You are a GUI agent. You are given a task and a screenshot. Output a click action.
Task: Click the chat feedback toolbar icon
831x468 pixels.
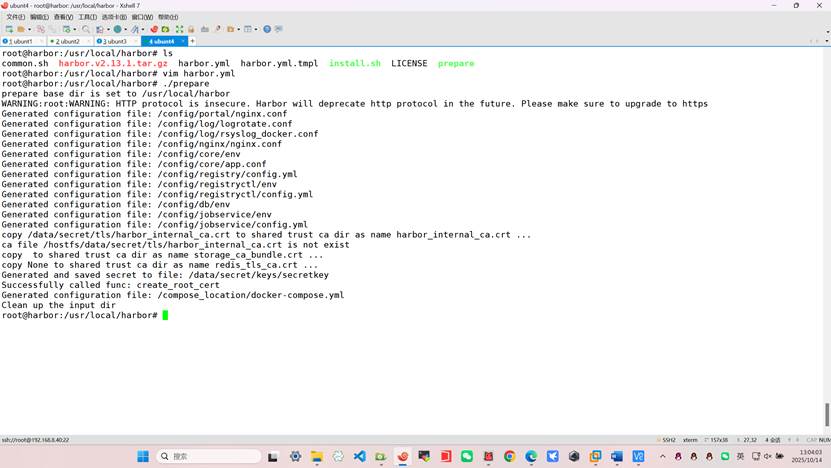point(279,29)
